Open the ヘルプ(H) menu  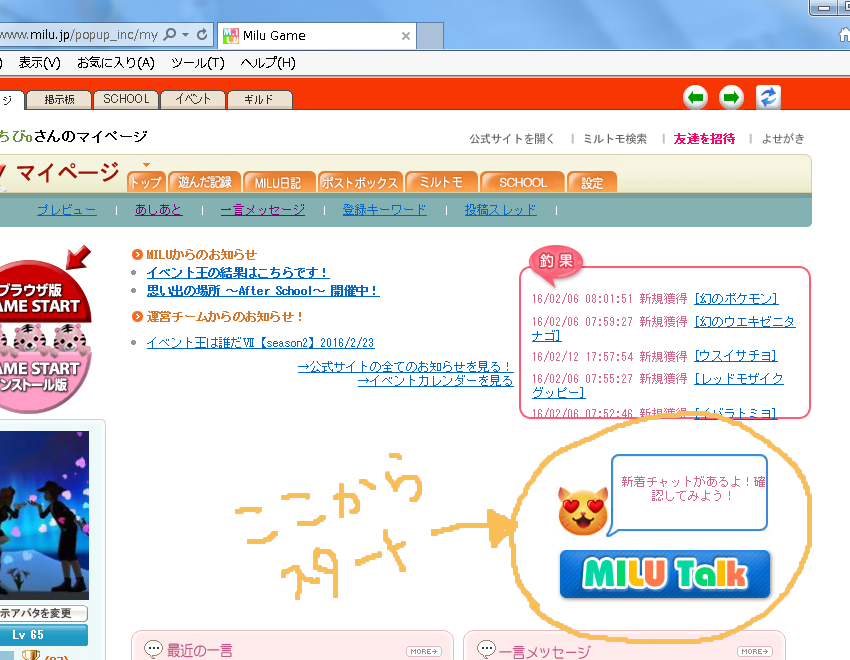coord(268,63)
